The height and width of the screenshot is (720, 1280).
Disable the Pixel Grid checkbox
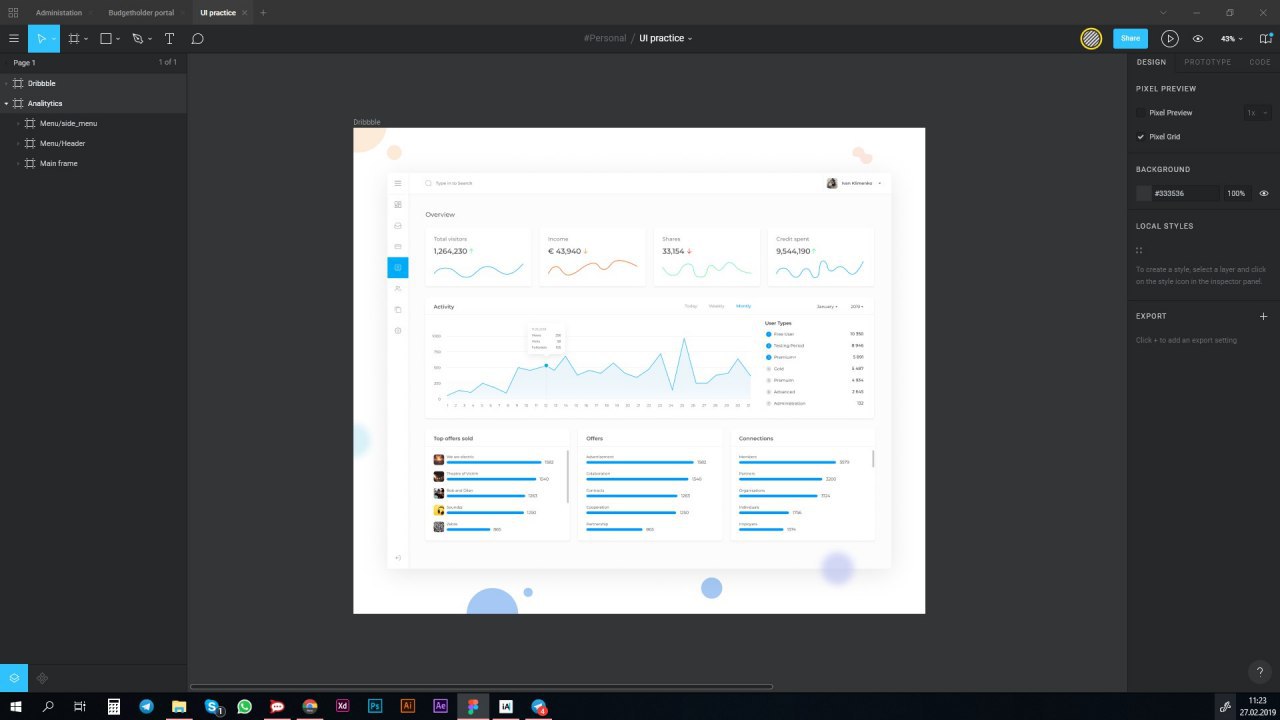point(1141,137)
